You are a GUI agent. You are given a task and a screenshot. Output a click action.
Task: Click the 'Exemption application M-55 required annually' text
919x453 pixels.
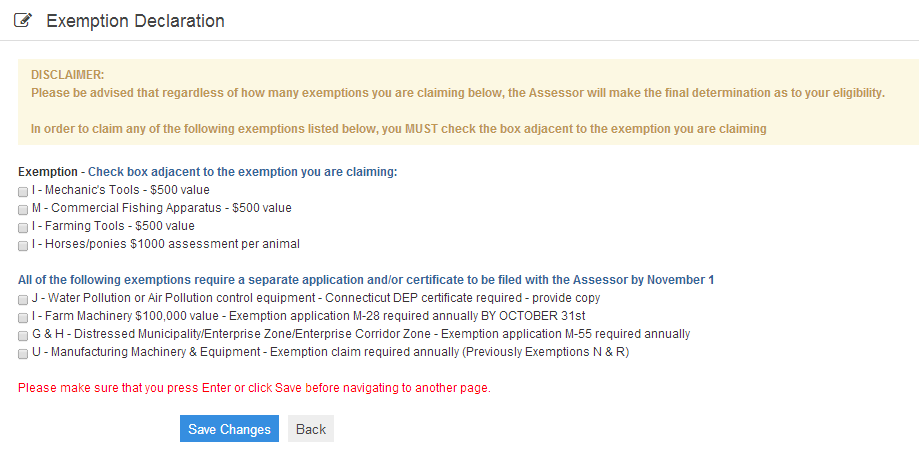566,334
